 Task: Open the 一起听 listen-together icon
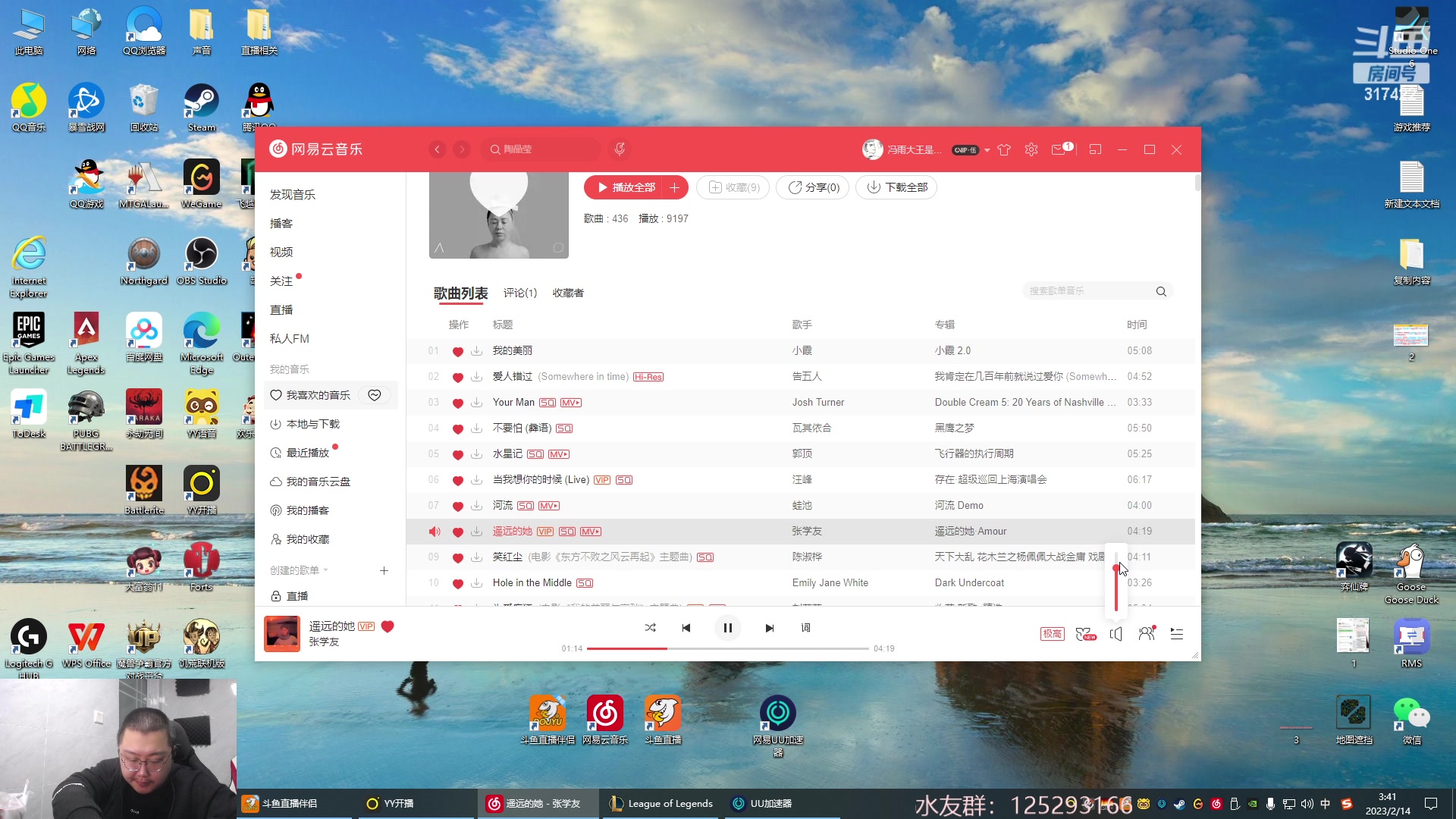pyautogui.click(x=1147, y=634)
